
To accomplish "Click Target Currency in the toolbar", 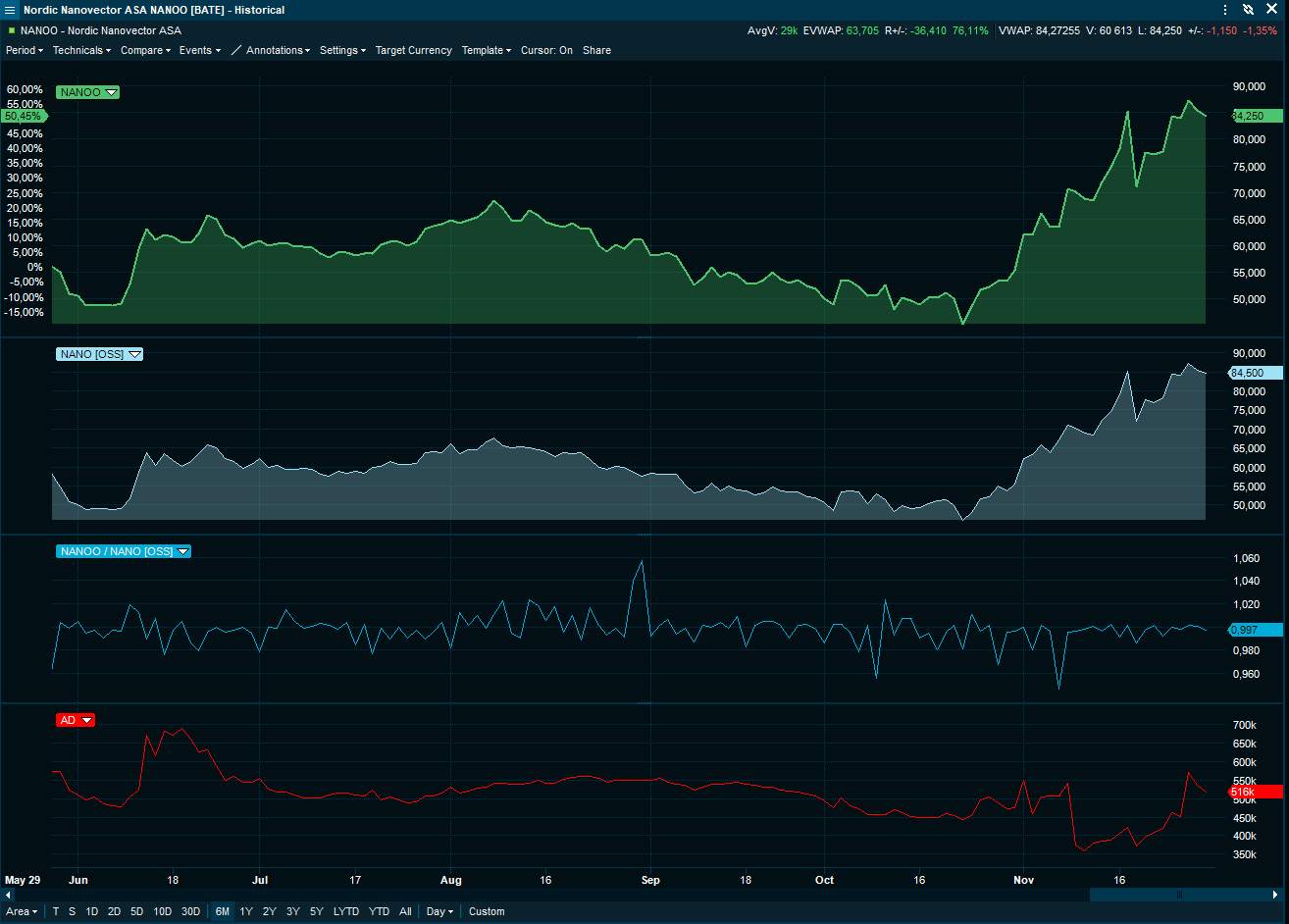I will click(x=414, y=50).
